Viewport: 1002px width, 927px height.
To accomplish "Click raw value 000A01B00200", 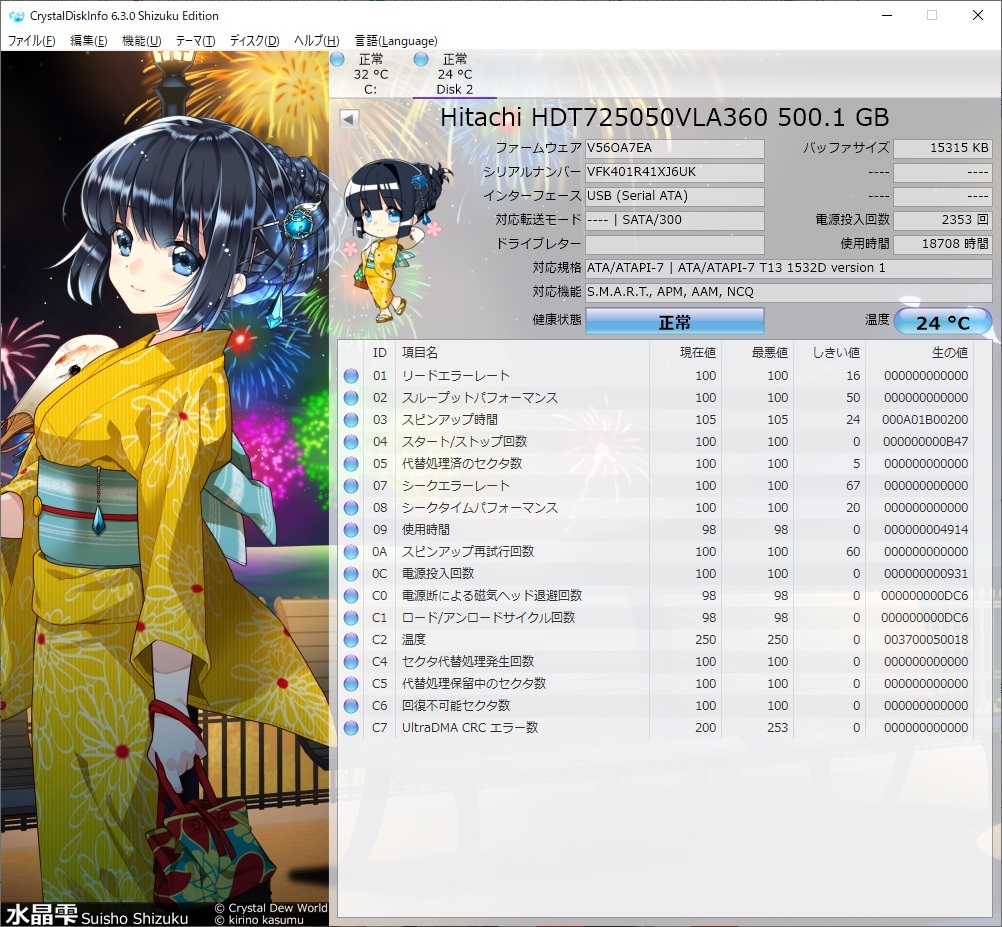I will pos(925,420).
